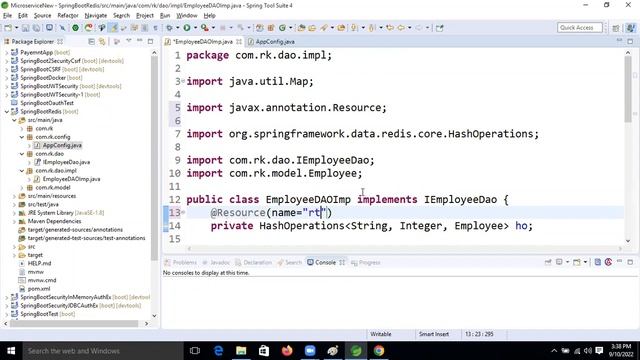640x360 pixels.
Task: Collapse the SpringBootRedis project
Action: click(x=7, y=111)
